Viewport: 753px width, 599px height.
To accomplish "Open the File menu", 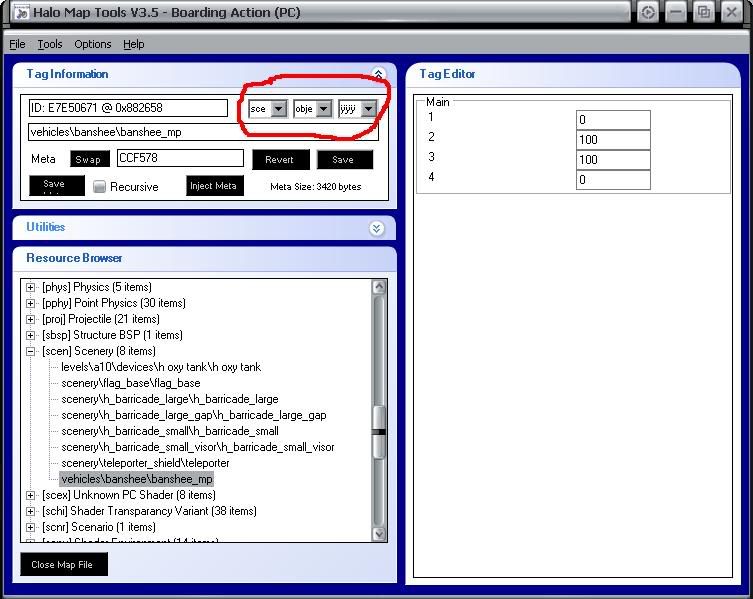I will click(17, 44).
